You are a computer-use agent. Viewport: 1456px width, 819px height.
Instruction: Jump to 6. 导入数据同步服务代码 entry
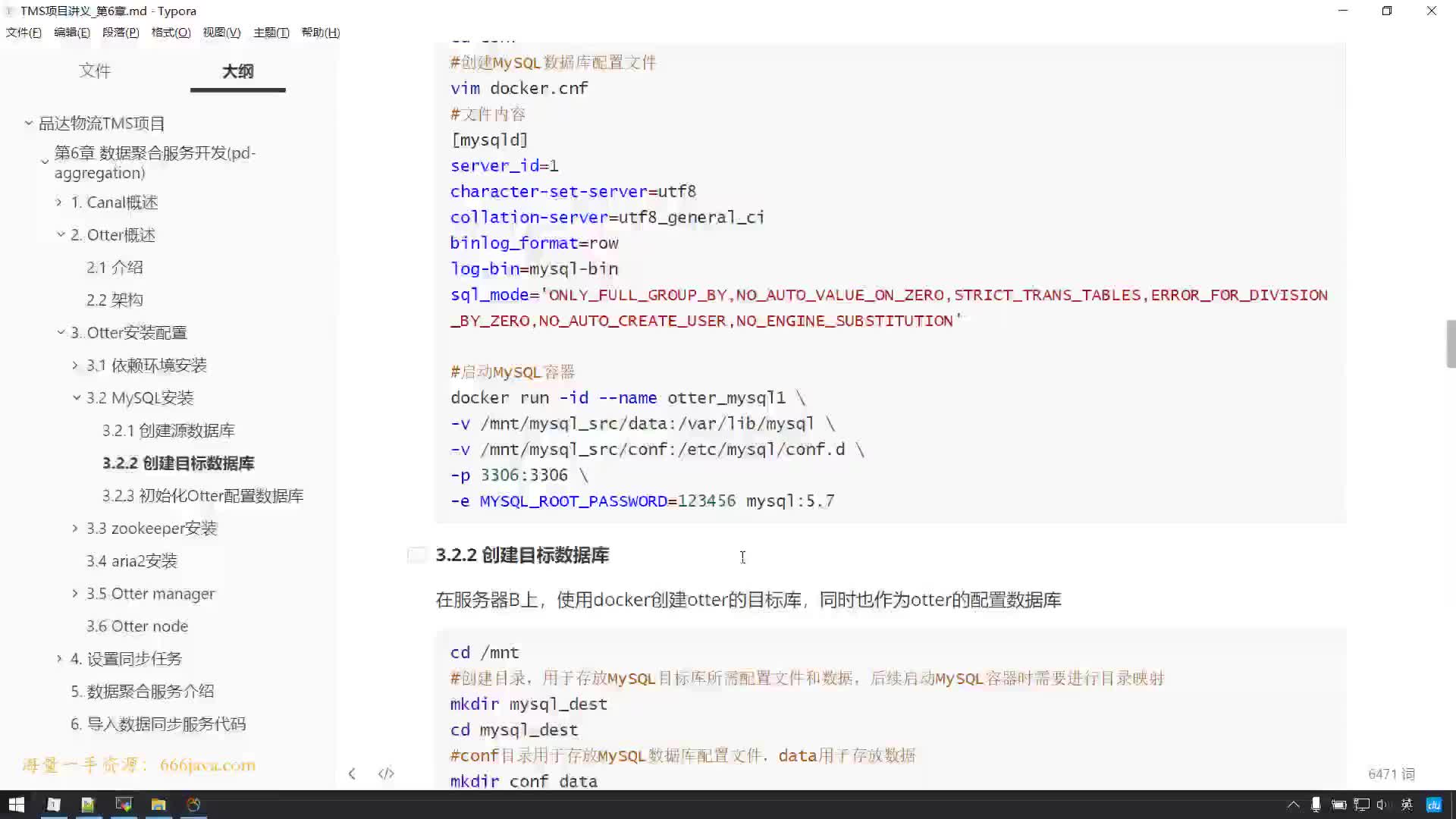click(x=158, y=724)
